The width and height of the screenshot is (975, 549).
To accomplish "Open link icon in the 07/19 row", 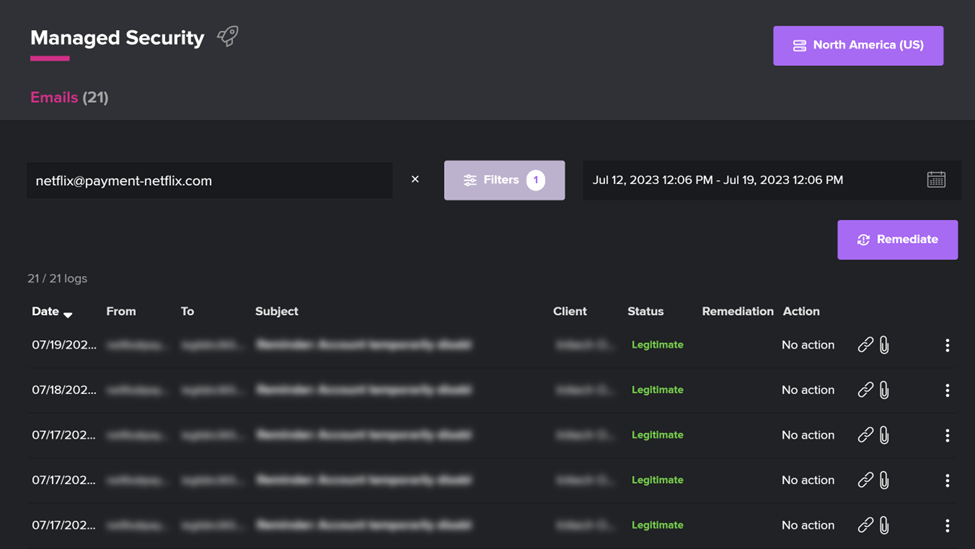I will 865,344.
